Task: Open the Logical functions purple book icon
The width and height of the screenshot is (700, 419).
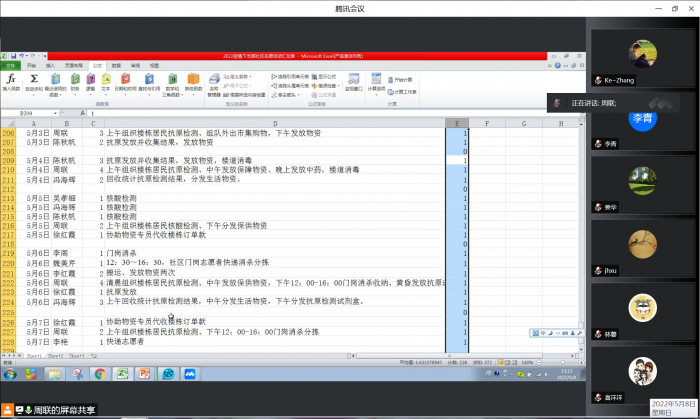Action: coord(91,83)
